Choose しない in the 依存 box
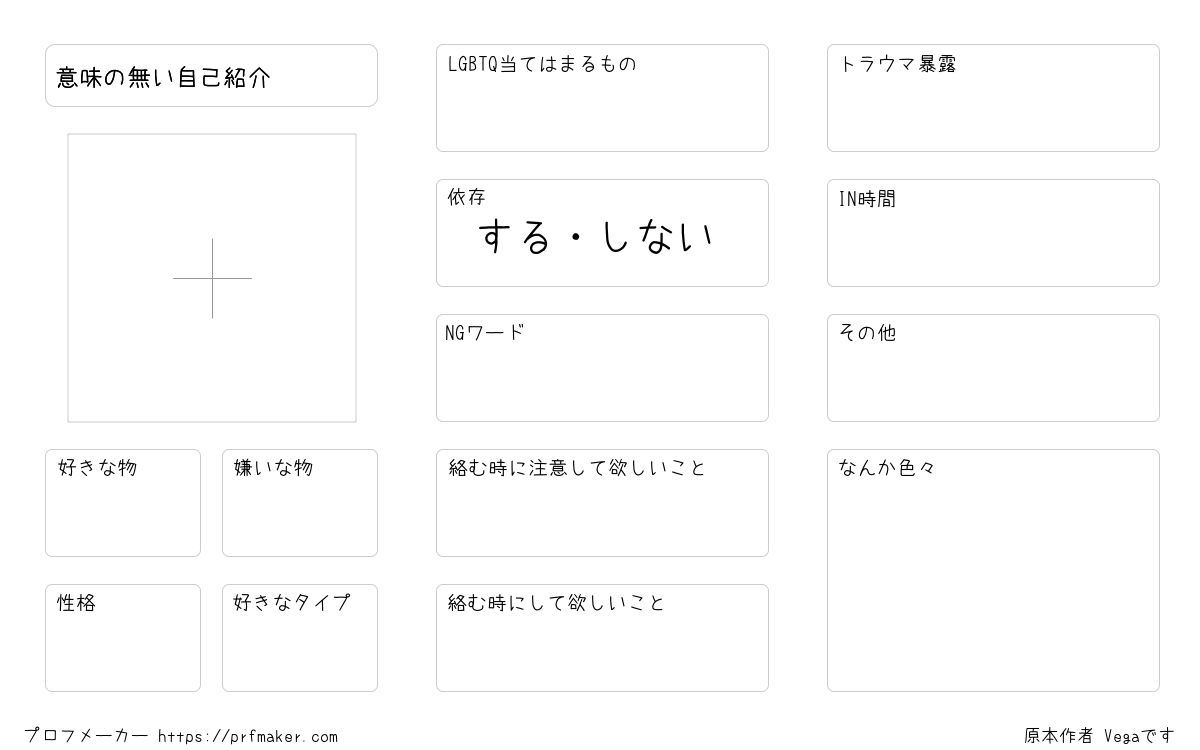Image resolution: width=1200 pixels, height=750 pixels. (657, 237)
